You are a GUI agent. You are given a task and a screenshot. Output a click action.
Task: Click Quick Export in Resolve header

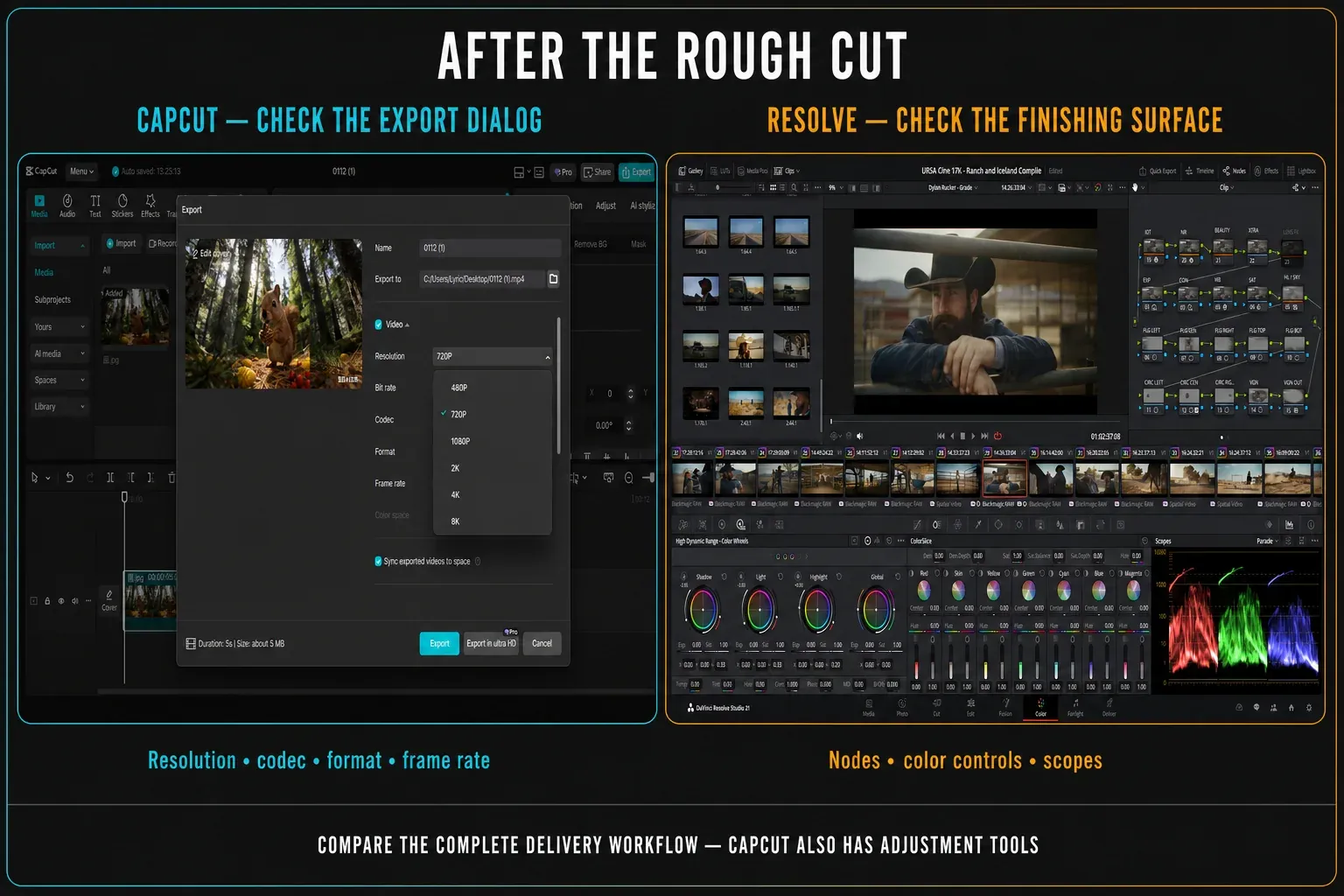pos(1157,171)
